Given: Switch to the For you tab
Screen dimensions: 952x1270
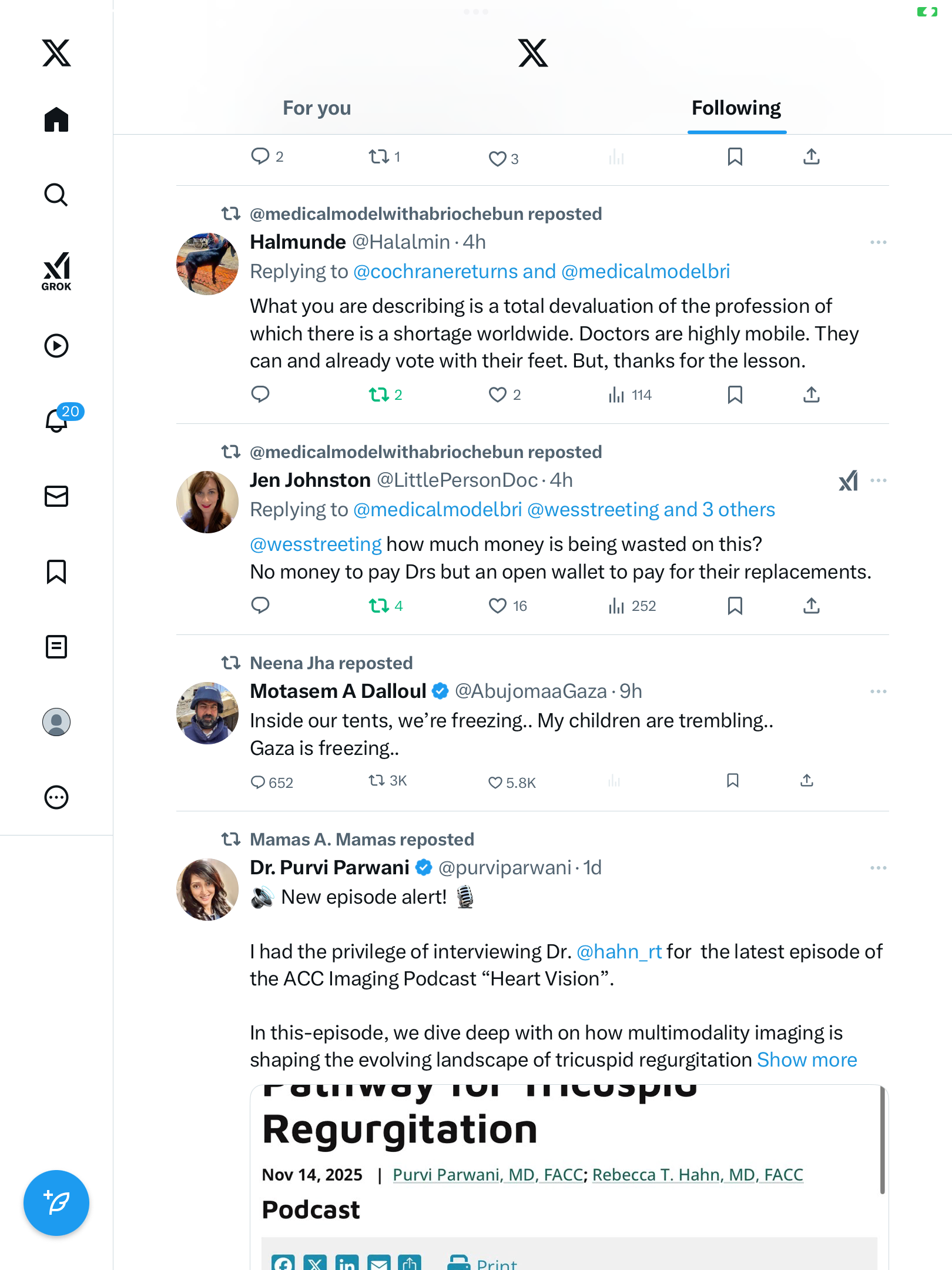Looking at the screenshot, I should tap(317, 108).
